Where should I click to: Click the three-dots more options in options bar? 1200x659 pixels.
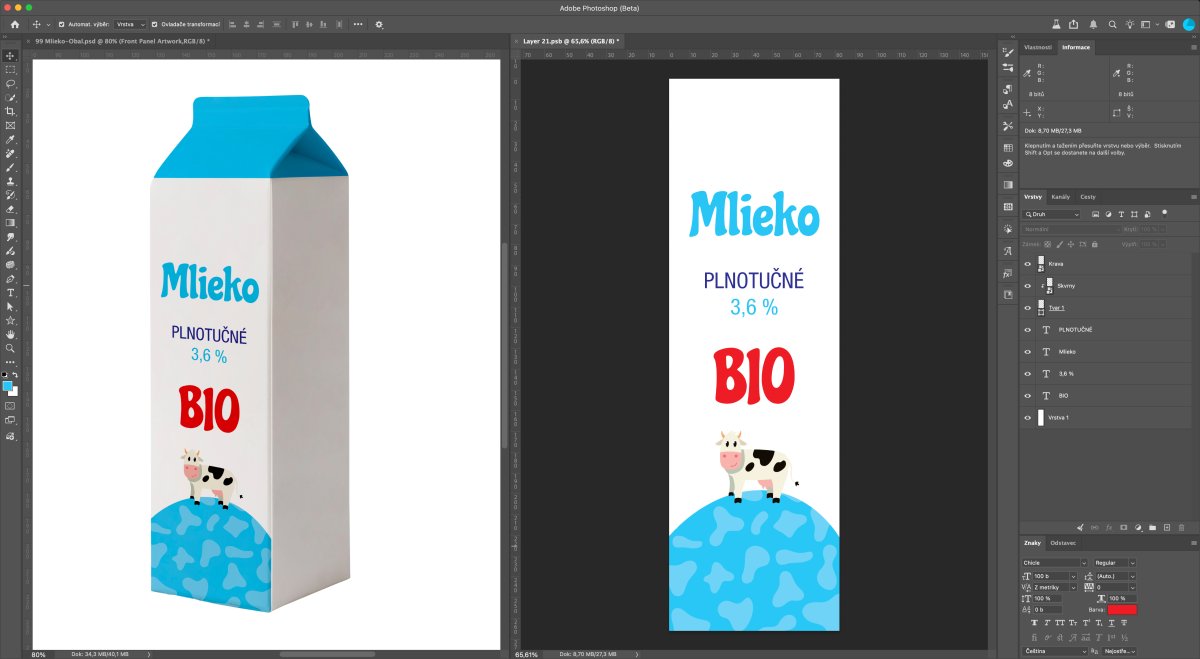358,24
